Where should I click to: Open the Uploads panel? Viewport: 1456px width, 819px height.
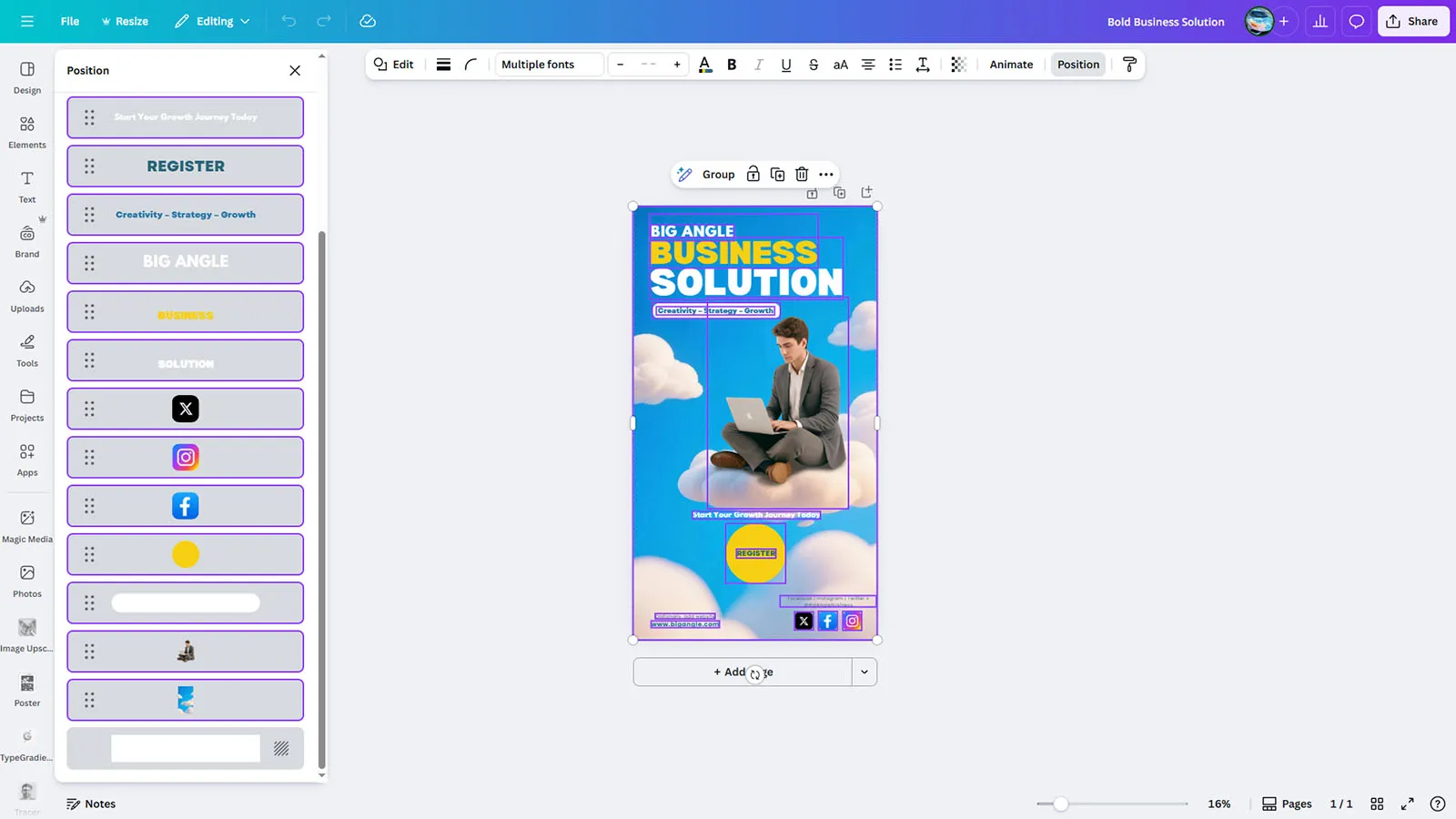27,296
